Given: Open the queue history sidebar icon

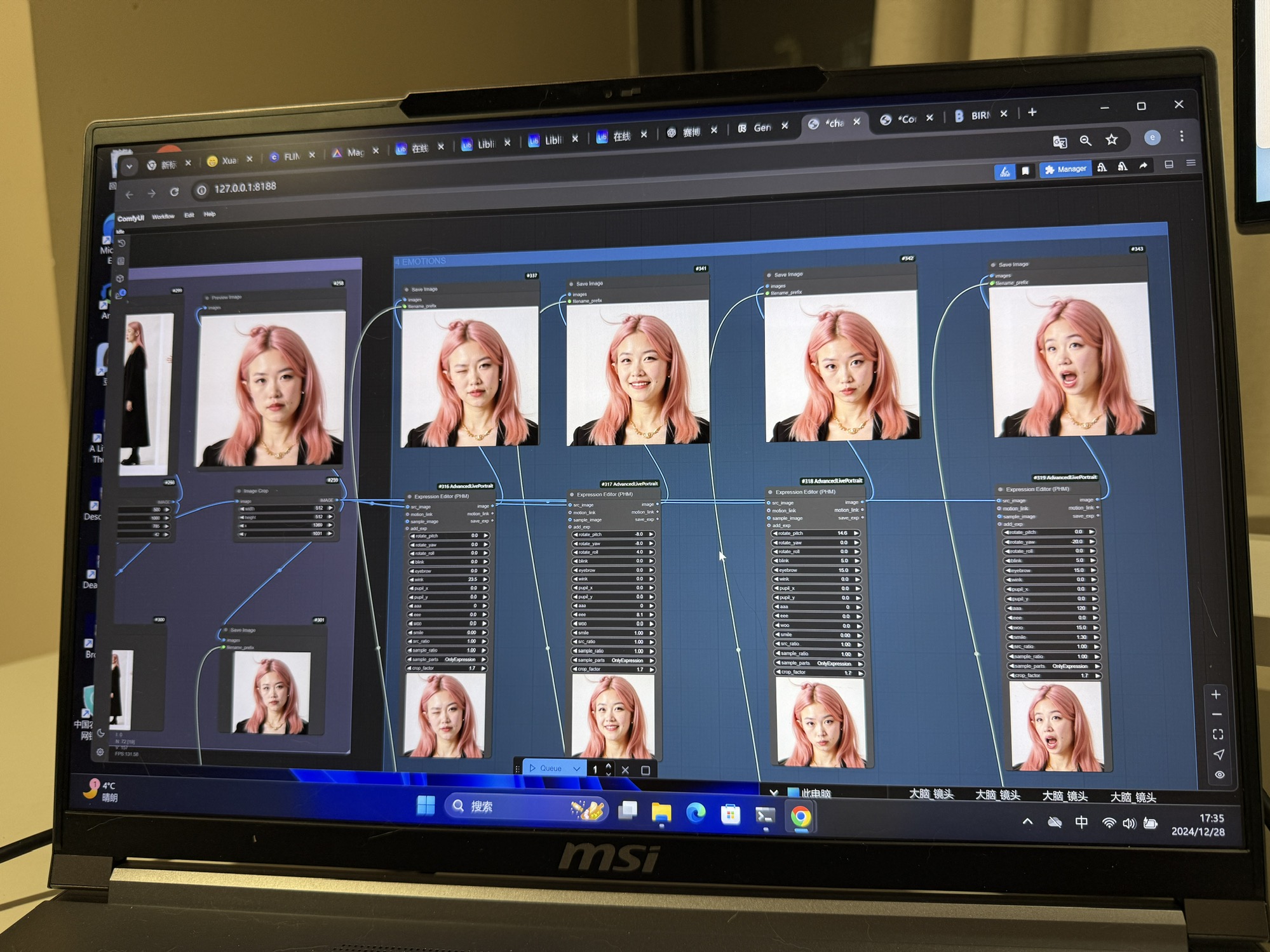Looking at the screenshot, I should tap(122, 244).
